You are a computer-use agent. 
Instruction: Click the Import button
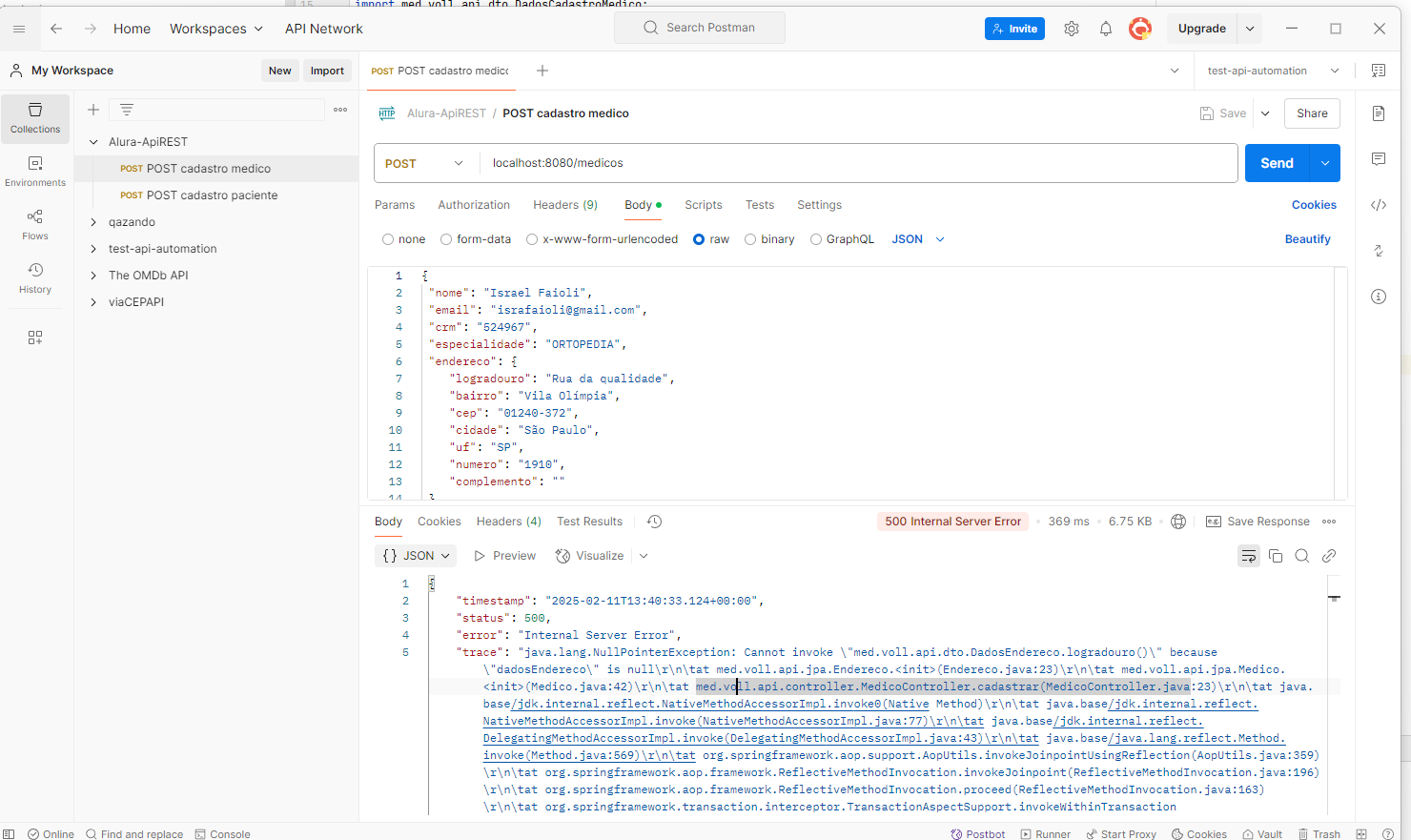pos(327,71)
